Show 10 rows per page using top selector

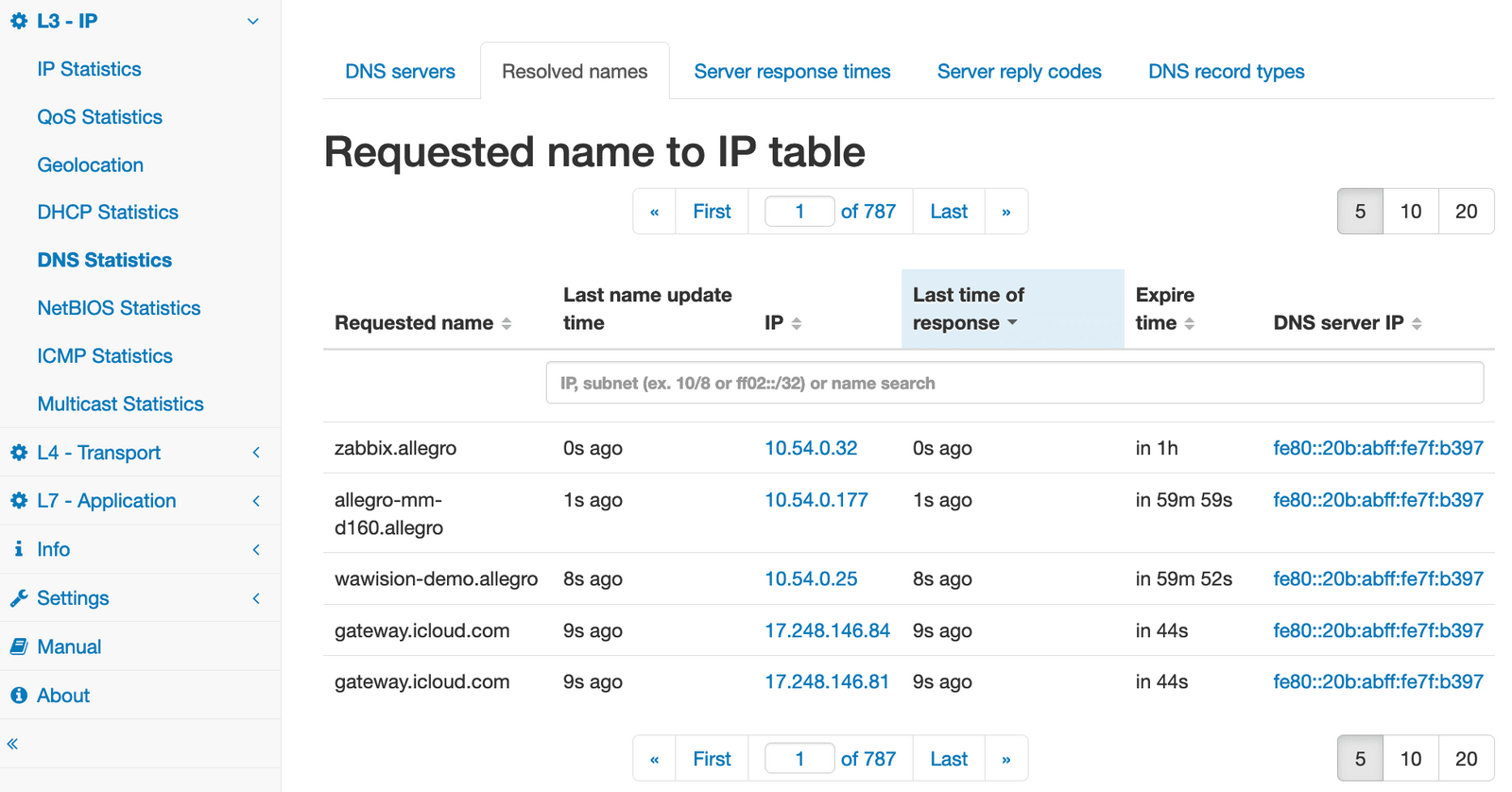pyautogui.click(x=1410, y=212)
